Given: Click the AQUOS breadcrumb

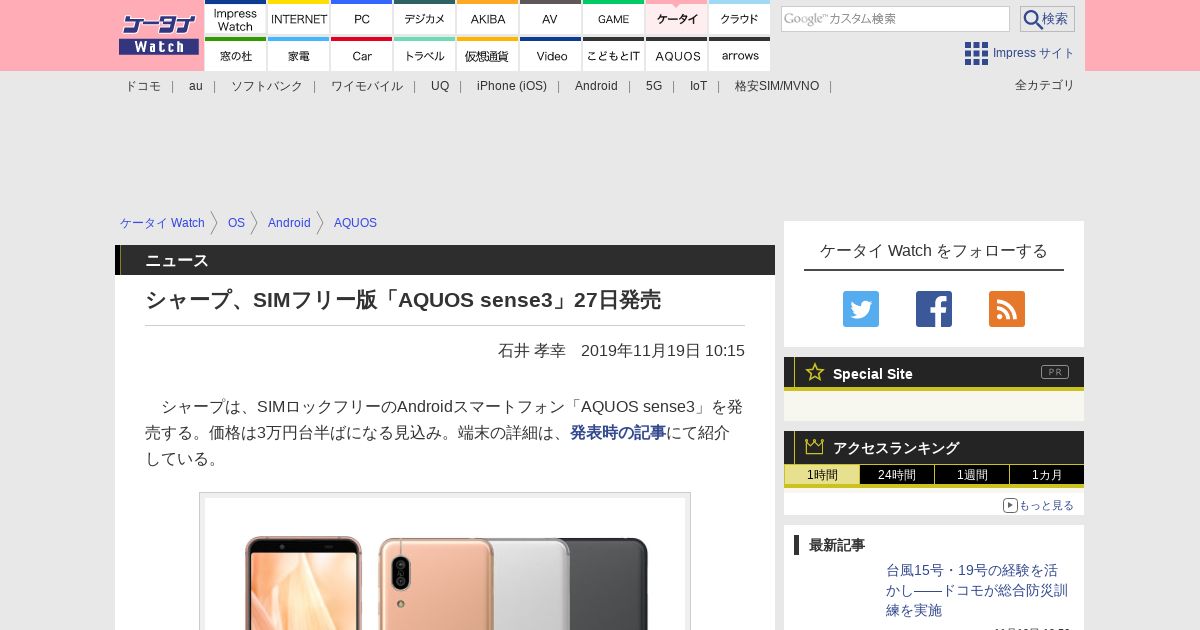Looking at the screenshot, I should tap(355, 223).
